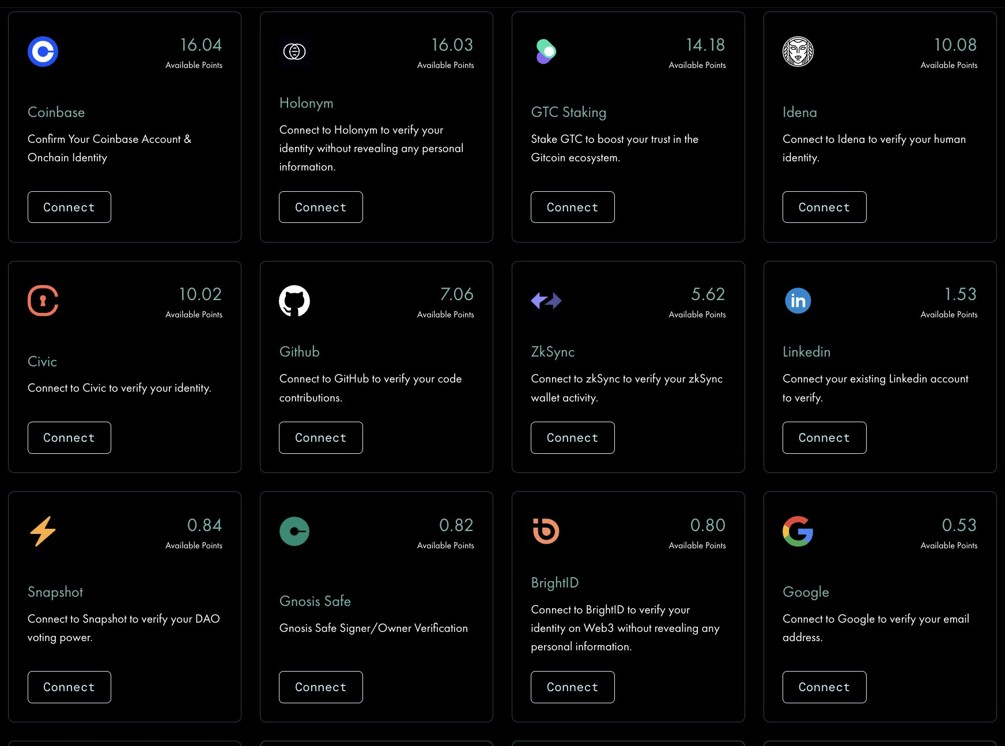The image size is (1005, 746).
Task: Select the Holonym card title
Action: tap(306, 103)
